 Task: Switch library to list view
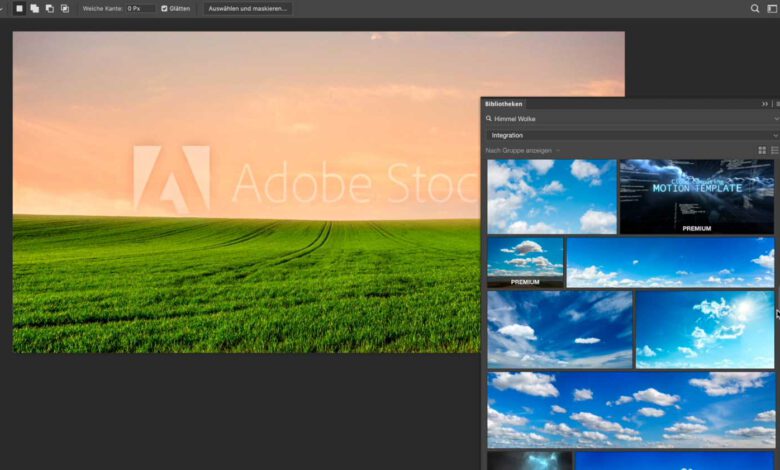tap(774, 151)
